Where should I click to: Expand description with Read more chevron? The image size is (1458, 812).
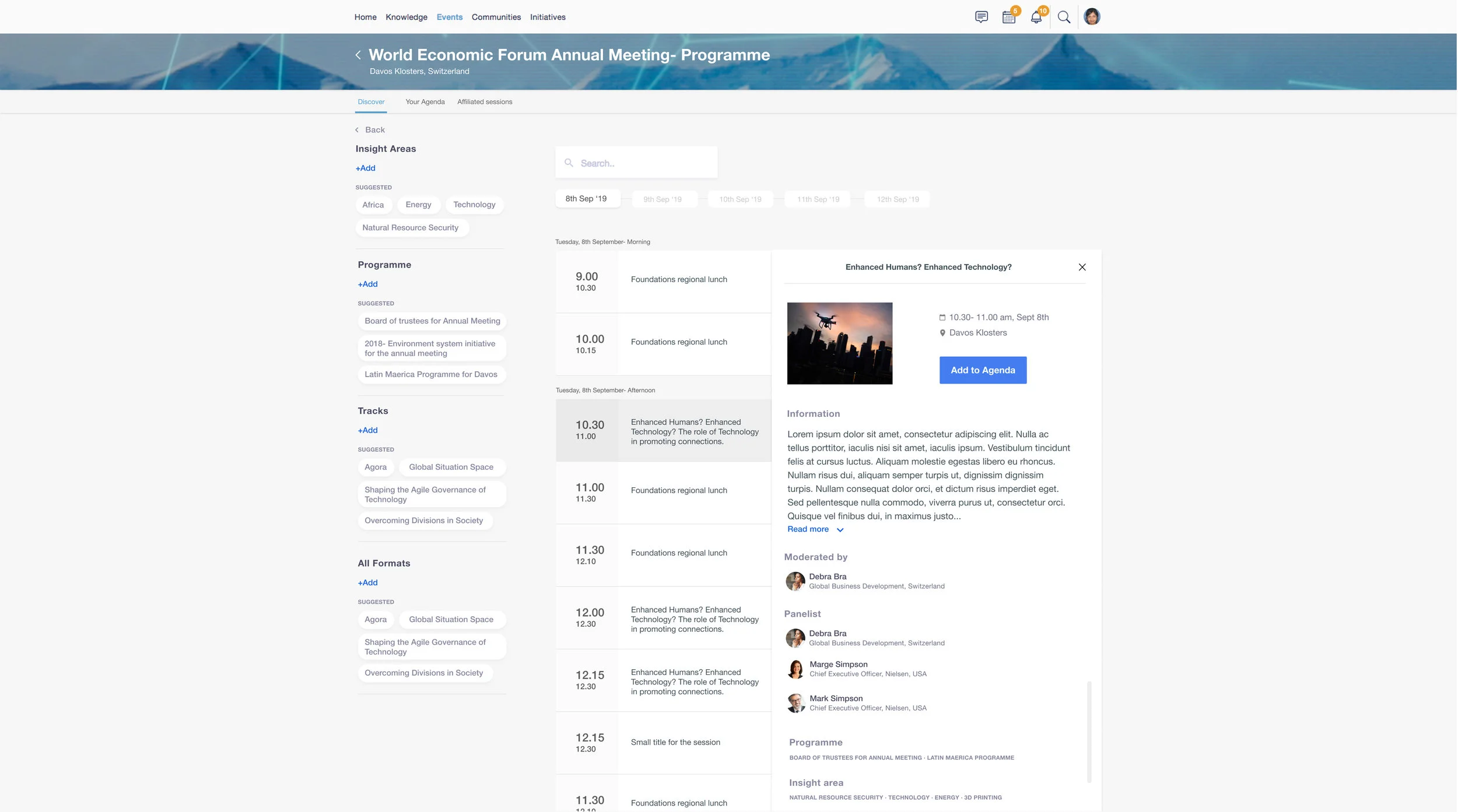840,530
